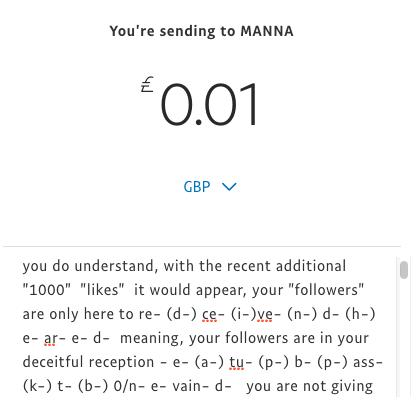The image size is (416, 407).
Task: Click "deceitful reception" in the note text
Action: pos(88,362)
